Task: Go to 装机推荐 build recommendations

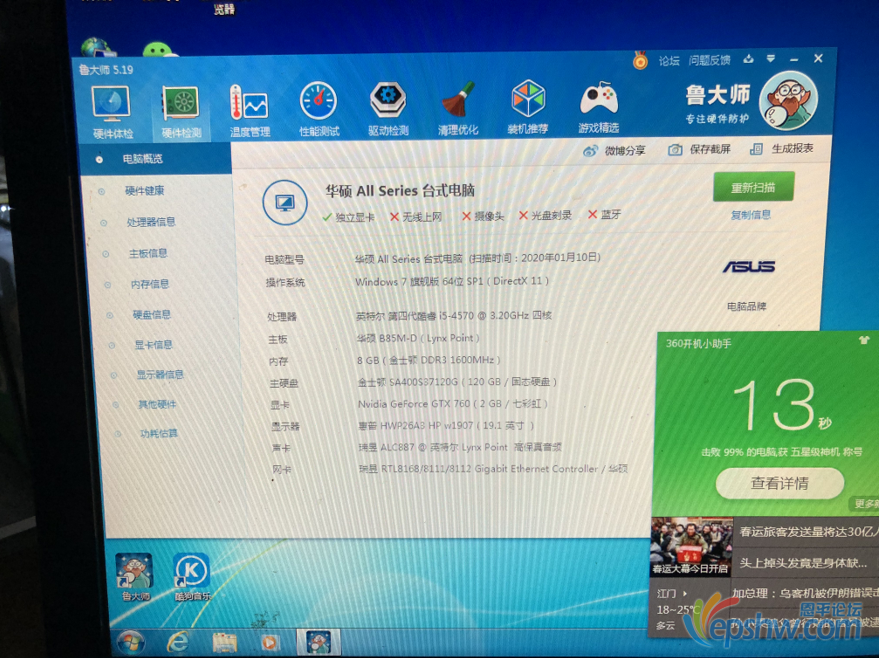Action: [528, 108]
